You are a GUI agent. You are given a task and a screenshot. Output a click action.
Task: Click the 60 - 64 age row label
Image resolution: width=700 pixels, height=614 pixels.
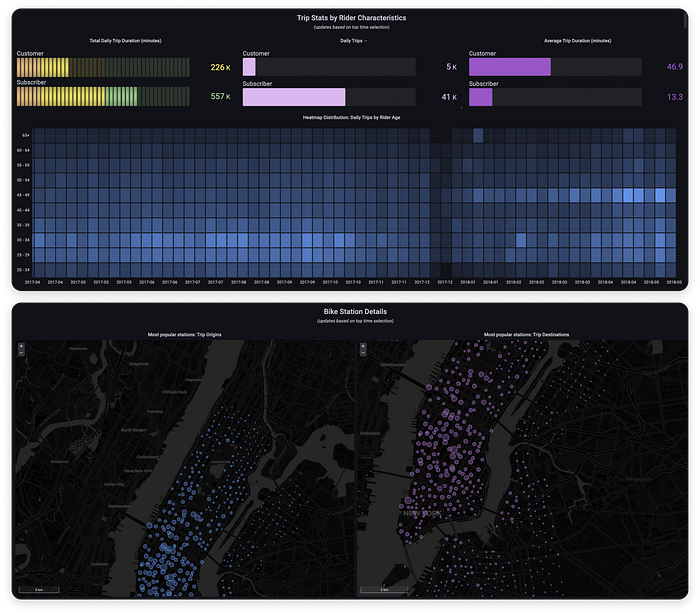23,150
